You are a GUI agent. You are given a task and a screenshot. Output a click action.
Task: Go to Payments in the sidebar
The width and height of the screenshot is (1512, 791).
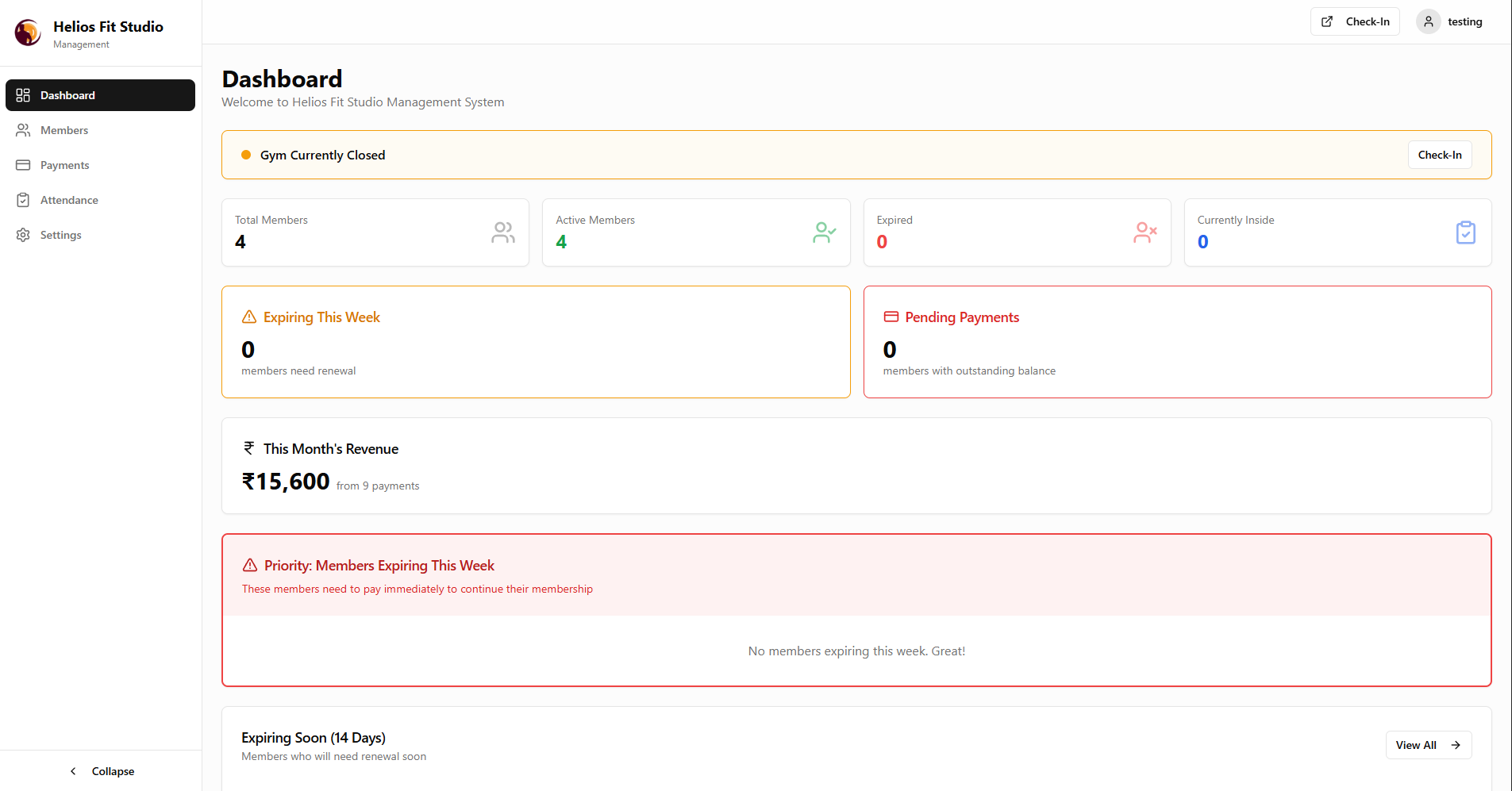[64, 165]
